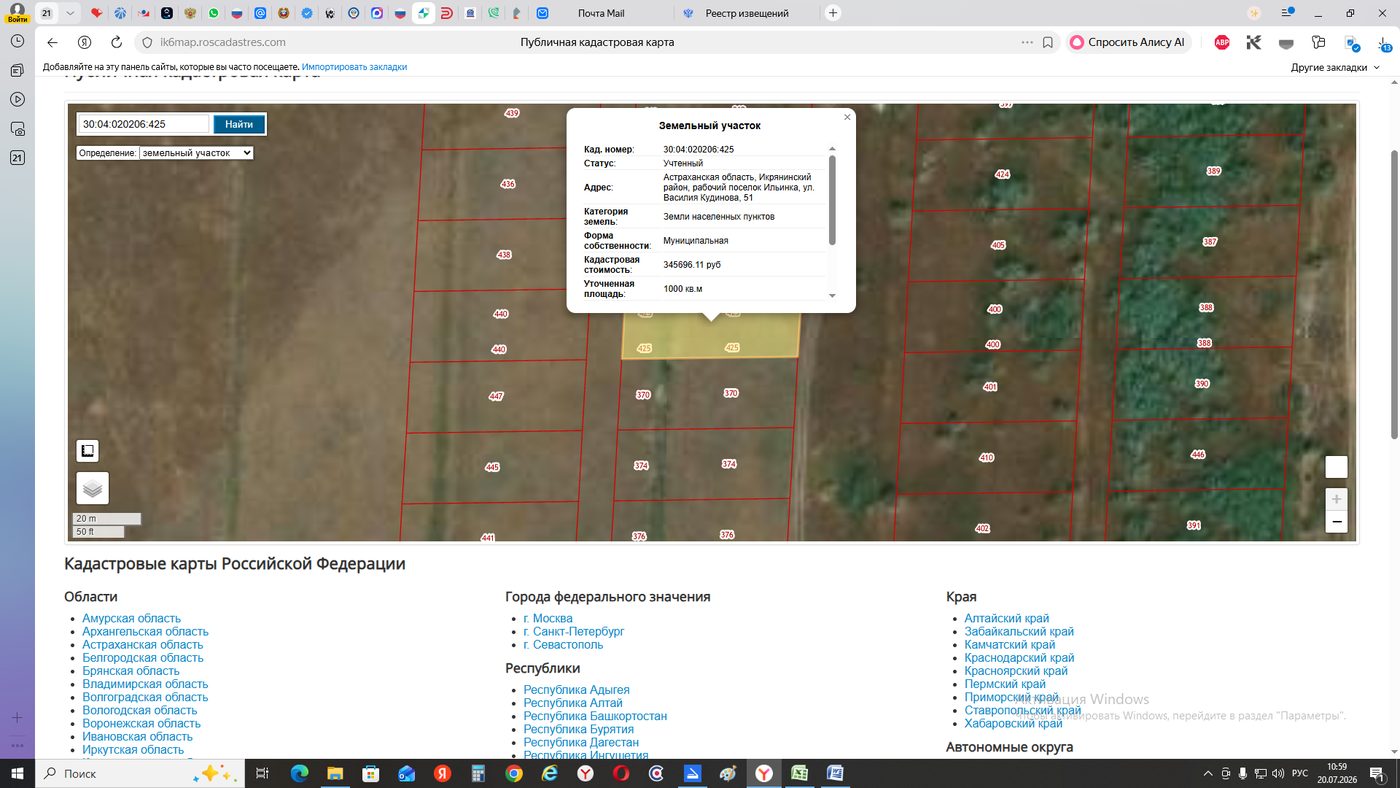
Task: Click the popup info vertical scrollbar
Action: tap(832, 200)
